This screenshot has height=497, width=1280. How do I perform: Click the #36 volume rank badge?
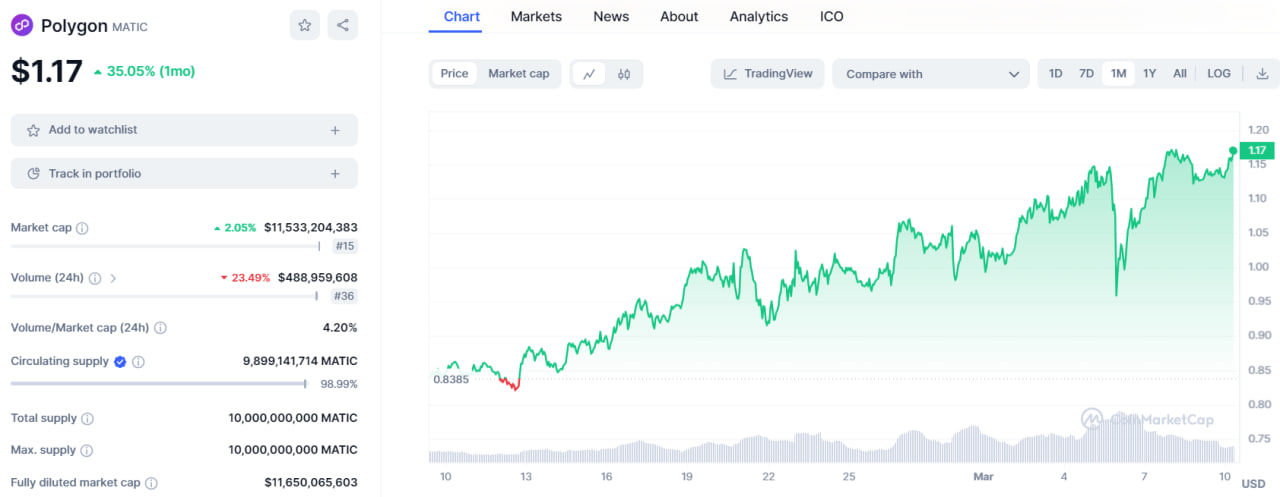click(345, 296)
